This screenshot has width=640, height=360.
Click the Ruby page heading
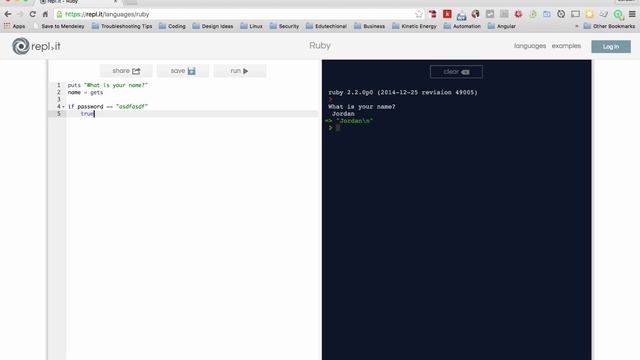click(x=320, y=46)
